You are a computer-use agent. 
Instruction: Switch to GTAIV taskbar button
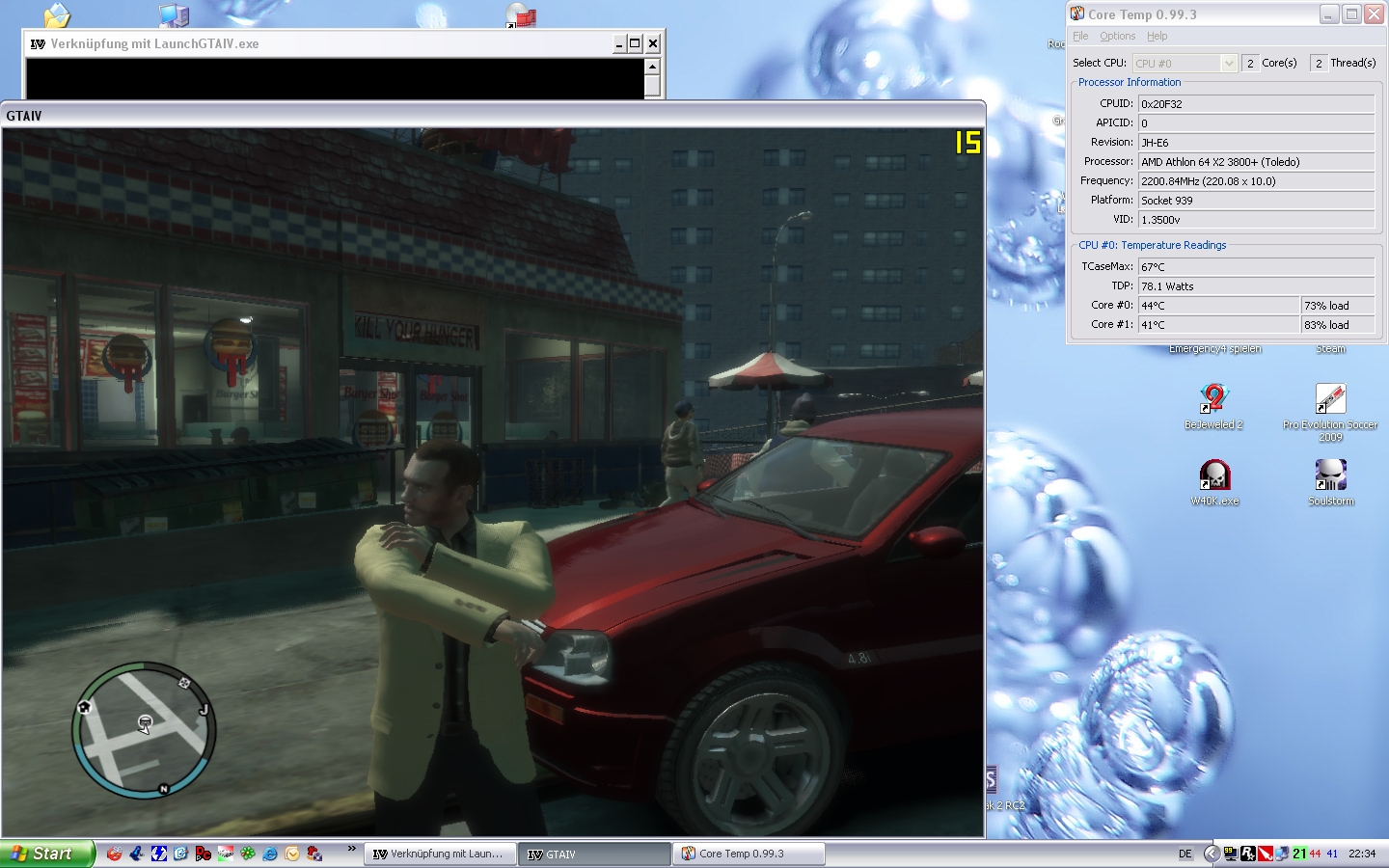coord(594,854)
